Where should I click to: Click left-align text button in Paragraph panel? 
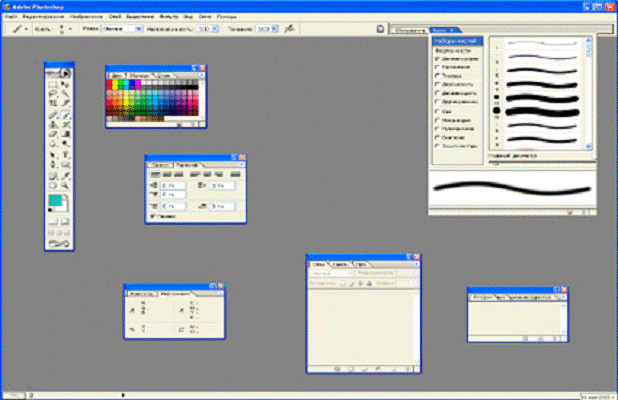(x=156, y=174)
